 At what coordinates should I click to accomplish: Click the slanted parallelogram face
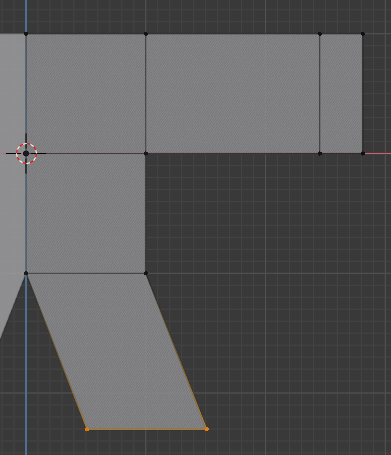coord(117,351)
